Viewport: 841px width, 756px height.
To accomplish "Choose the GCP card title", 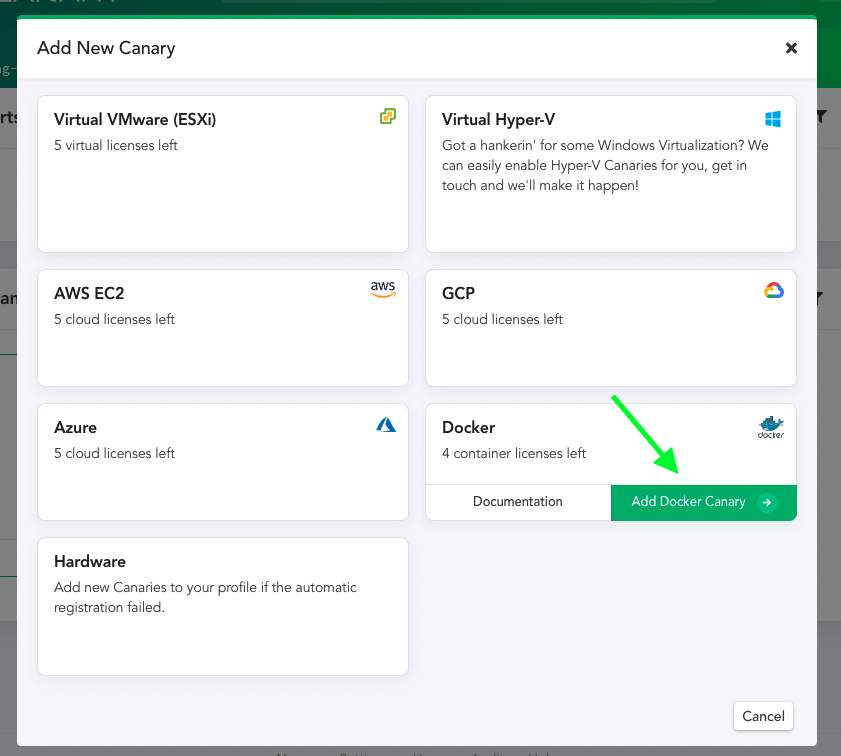I will pos(459,293).
